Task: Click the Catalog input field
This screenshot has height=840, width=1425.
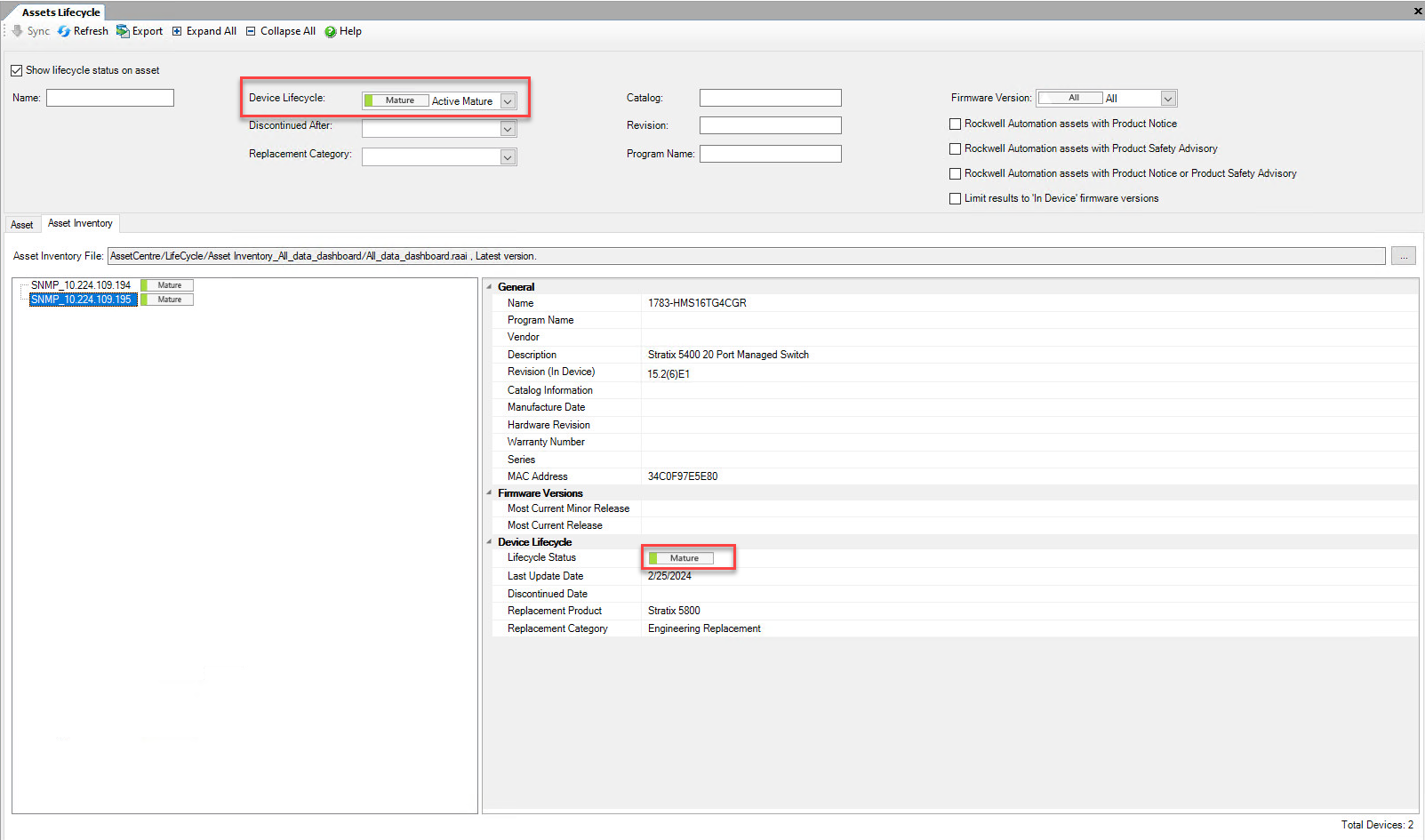Action: tap(770, 98)
